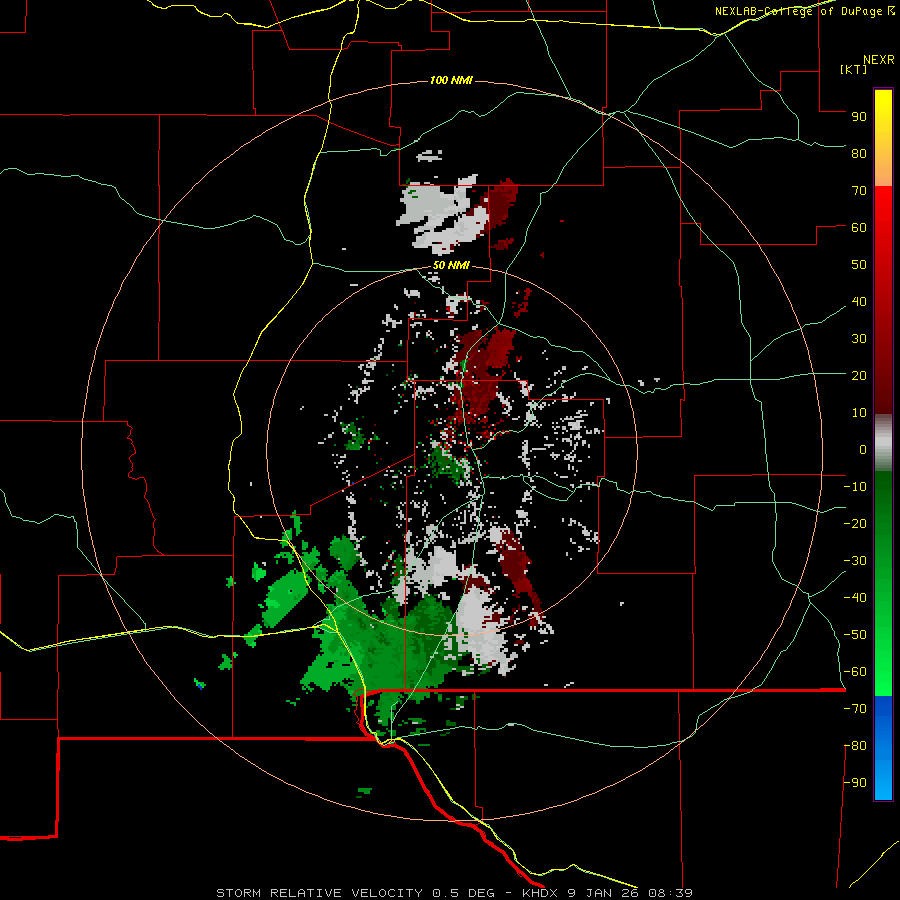This screenshot has height=900, width=900.
Task: Click the storm relative velocity caption
Action: click(x=454, y=893)
